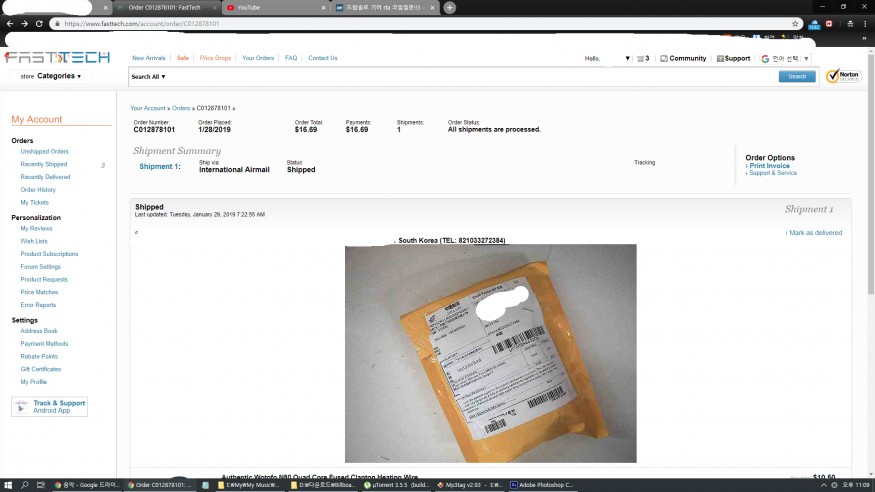This screenshot has height=492, width=875.
Task: Click Your Account breadcrumb
Action: pos(148,108)
